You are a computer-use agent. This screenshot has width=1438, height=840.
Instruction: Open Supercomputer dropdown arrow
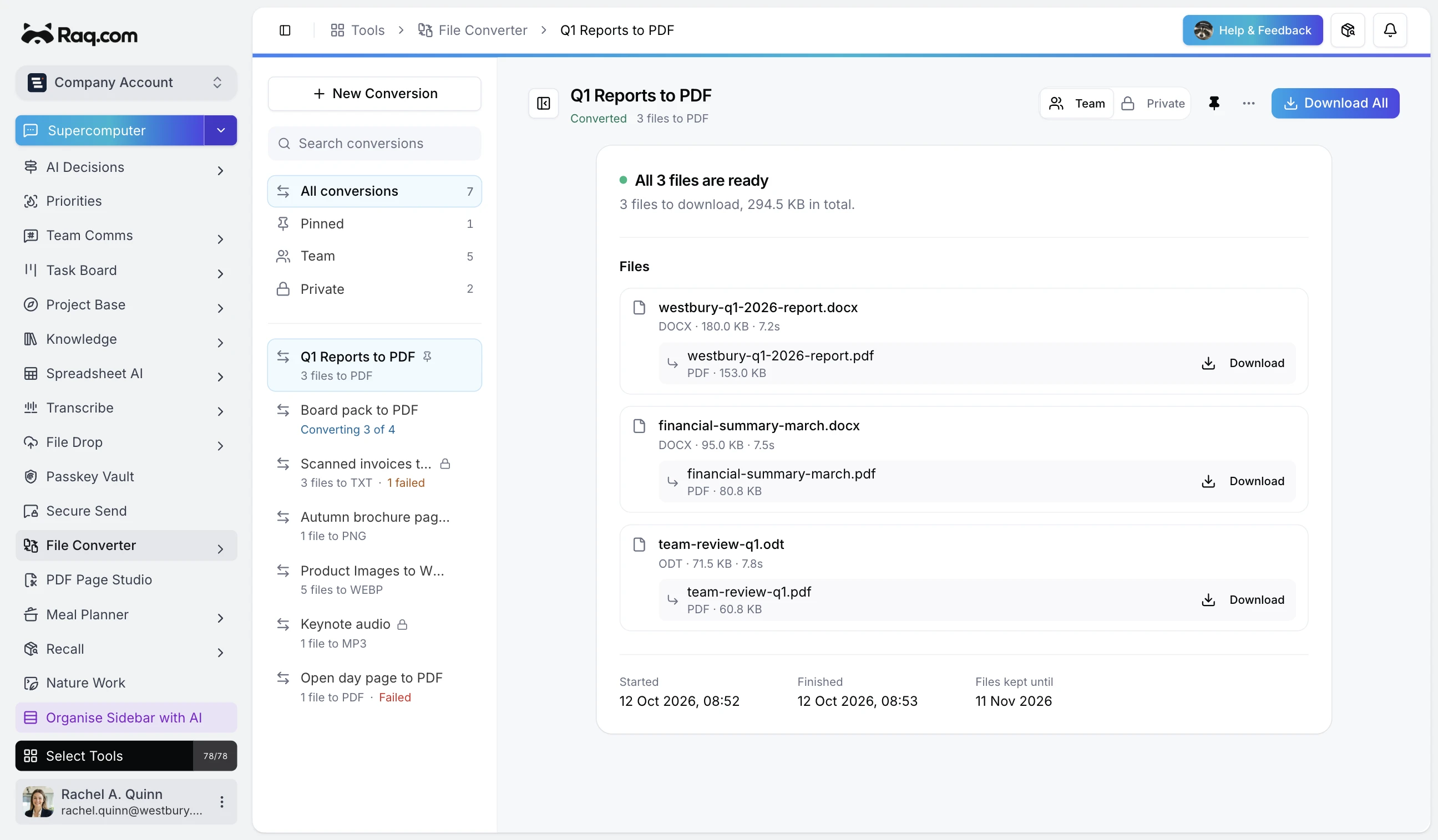pyautogui.click(x=221, y=131)
